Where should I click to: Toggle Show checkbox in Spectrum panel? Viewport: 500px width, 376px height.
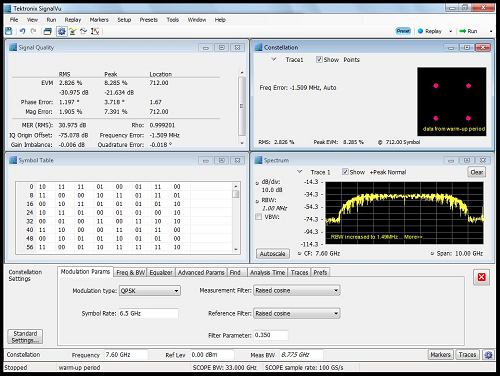point(345,172)
